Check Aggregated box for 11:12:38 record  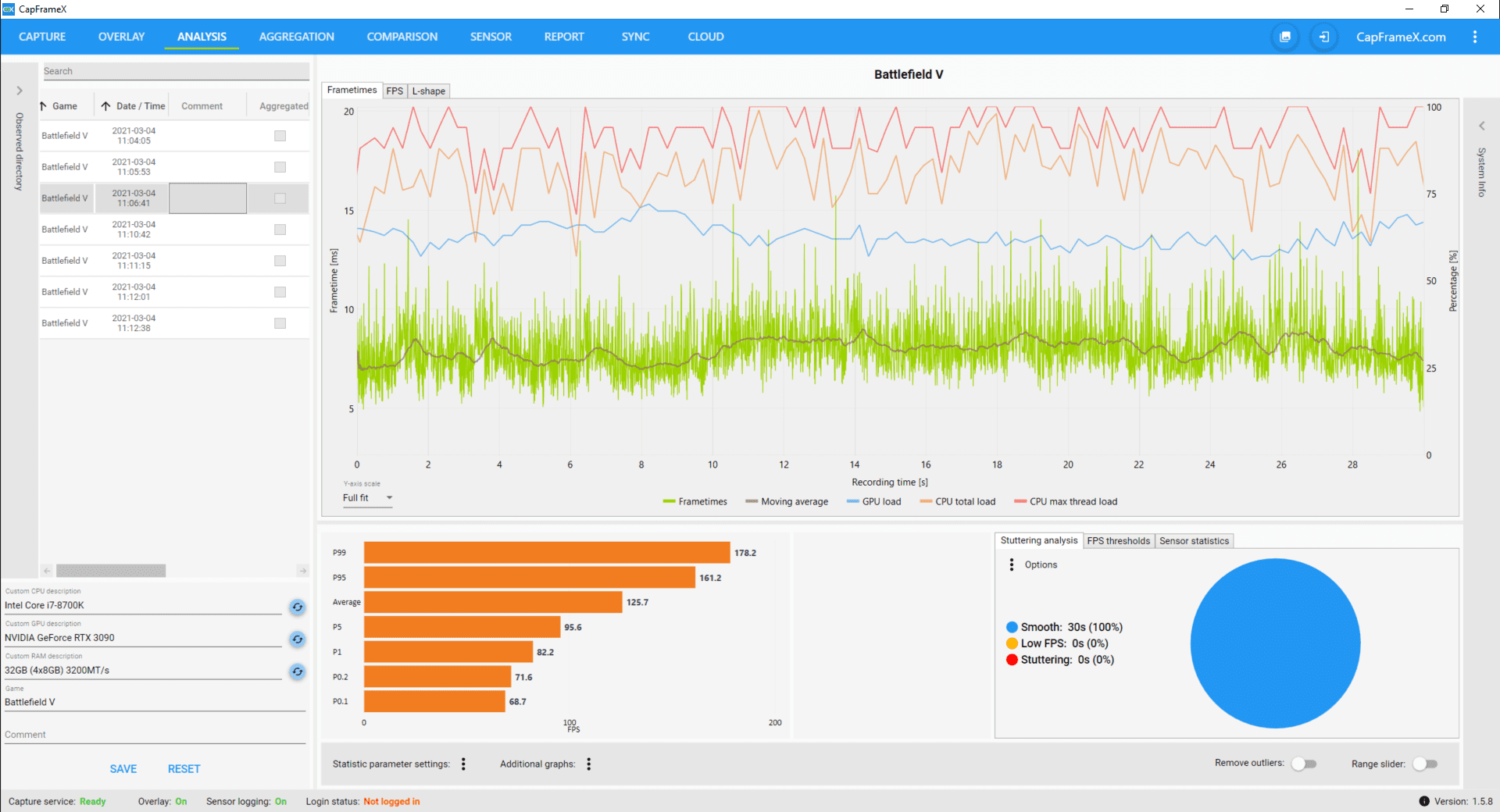280,323
